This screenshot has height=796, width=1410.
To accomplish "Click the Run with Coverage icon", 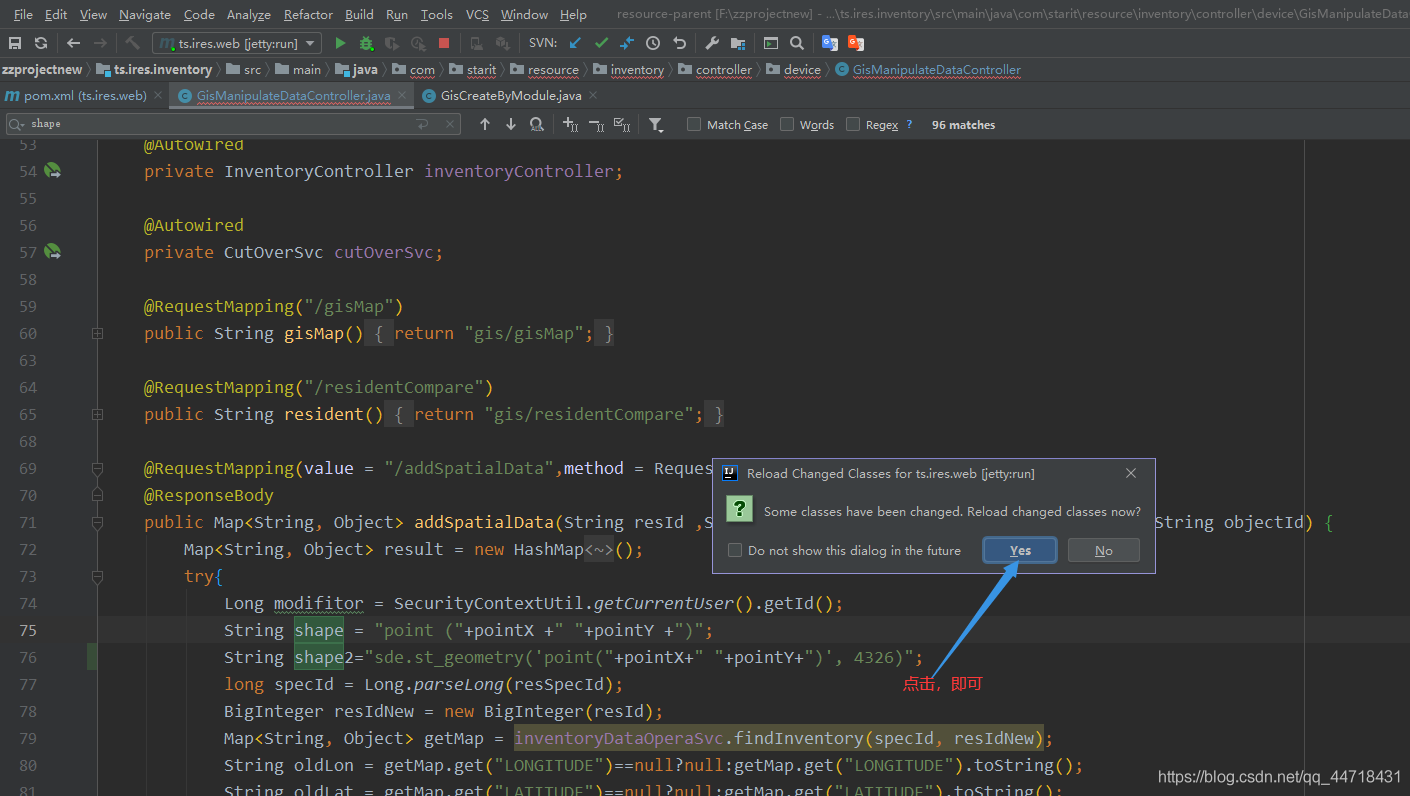I will [392, 43].
